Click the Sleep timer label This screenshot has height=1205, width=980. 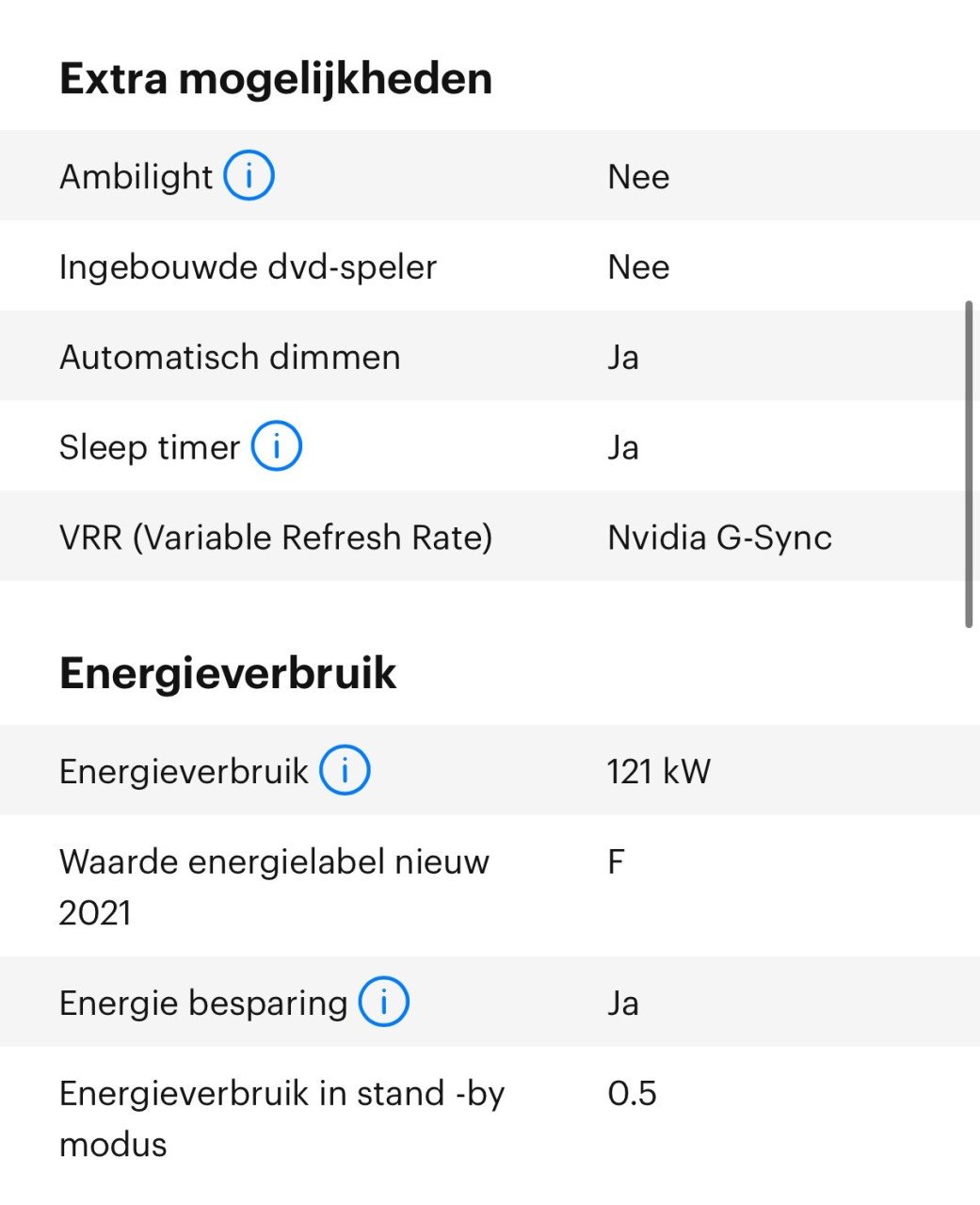[150, 447]
